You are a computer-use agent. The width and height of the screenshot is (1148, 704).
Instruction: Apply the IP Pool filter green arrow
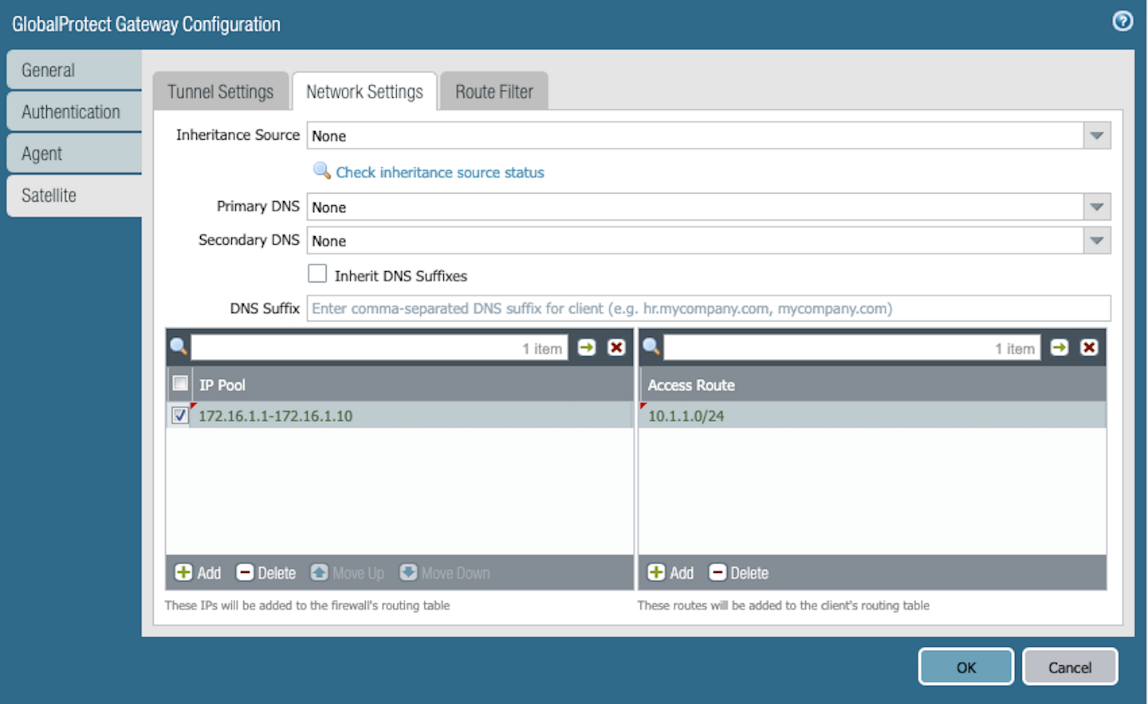coord(586,348)
